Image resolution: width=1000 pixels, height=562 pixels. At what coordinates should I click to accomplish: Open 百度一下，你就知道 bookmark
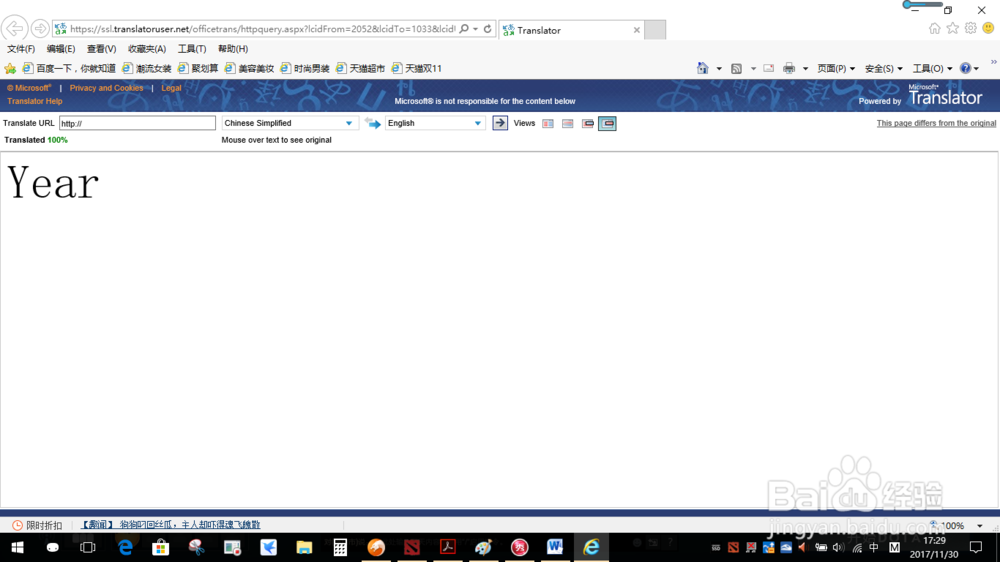pyautogui.click(x=70, y=68)
